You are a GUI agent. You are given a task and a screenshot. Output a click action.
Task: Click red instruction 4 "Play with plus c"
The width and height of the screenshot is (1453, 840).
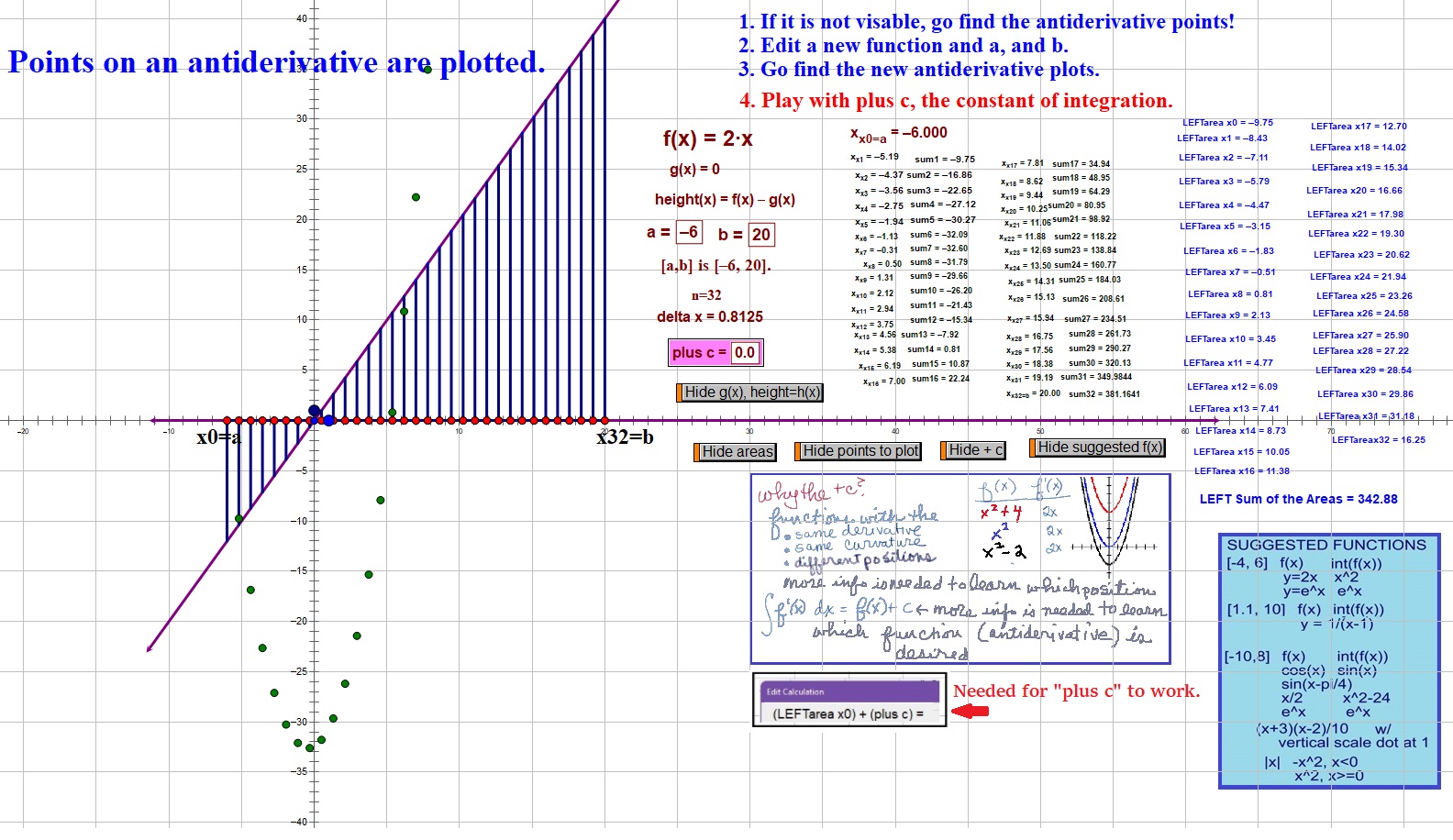coord(956,101)
